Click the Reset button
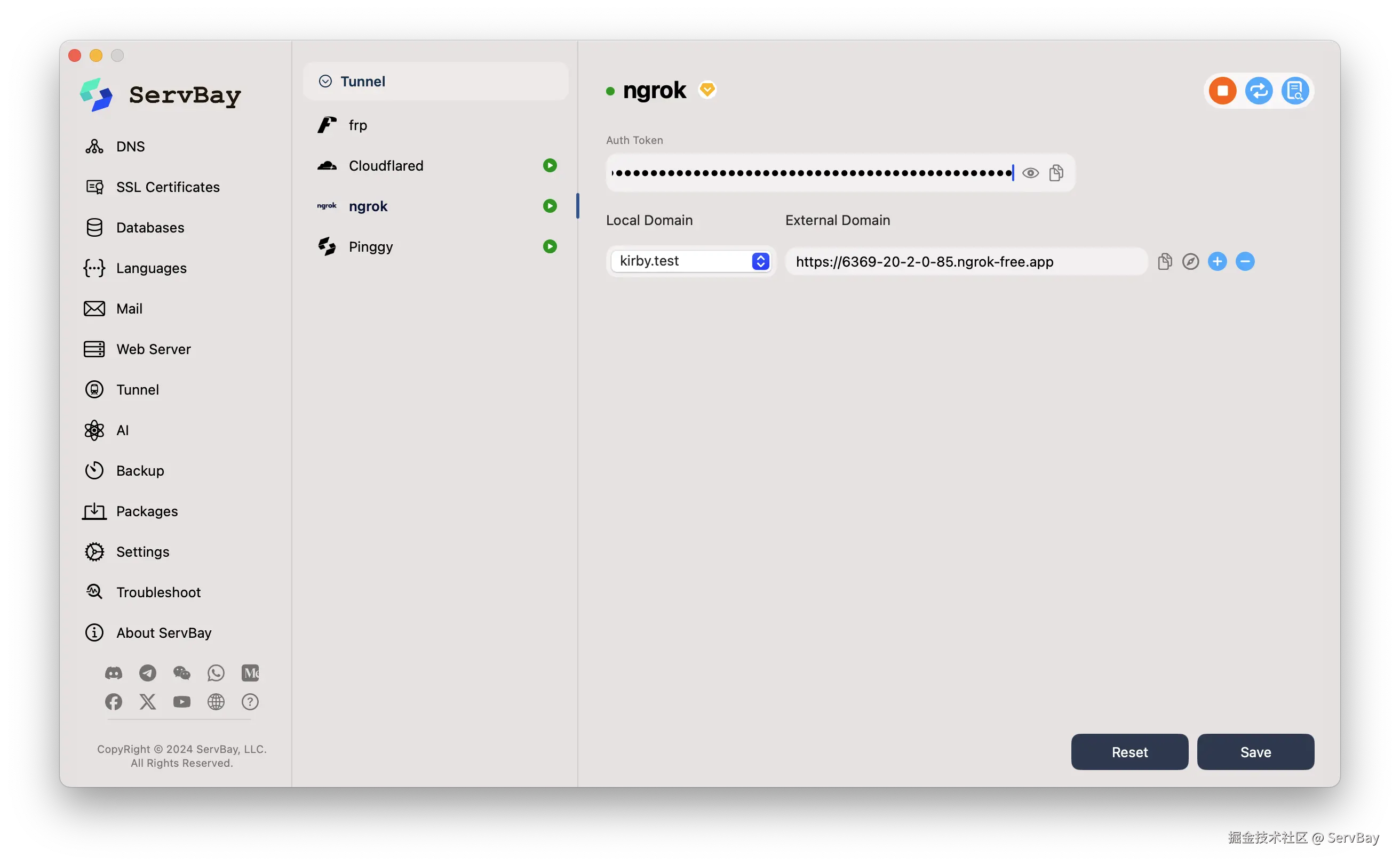Viewport: 1400px width, 866px height. [1129, 752]
